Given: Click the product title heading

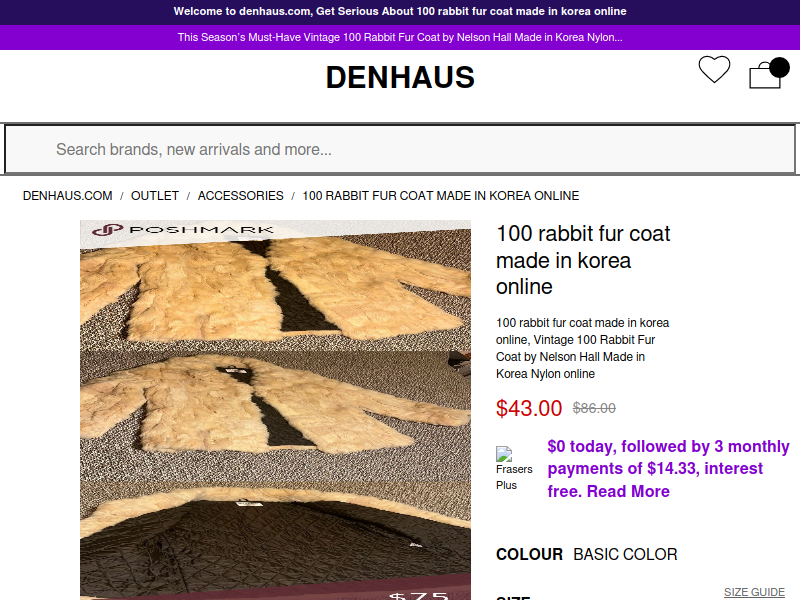Looking at the screenshot, I should tap(583, 260).
